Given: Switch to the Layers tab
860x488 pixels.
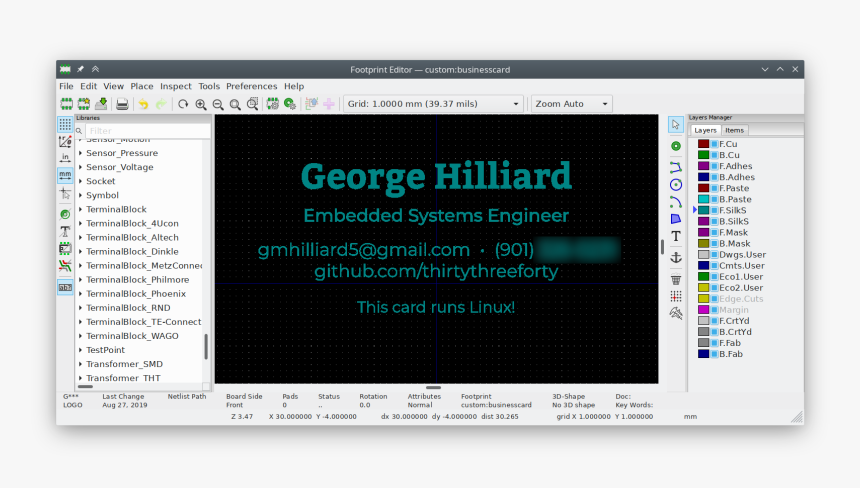Looking at the screenshot, I should coord(705,130).
